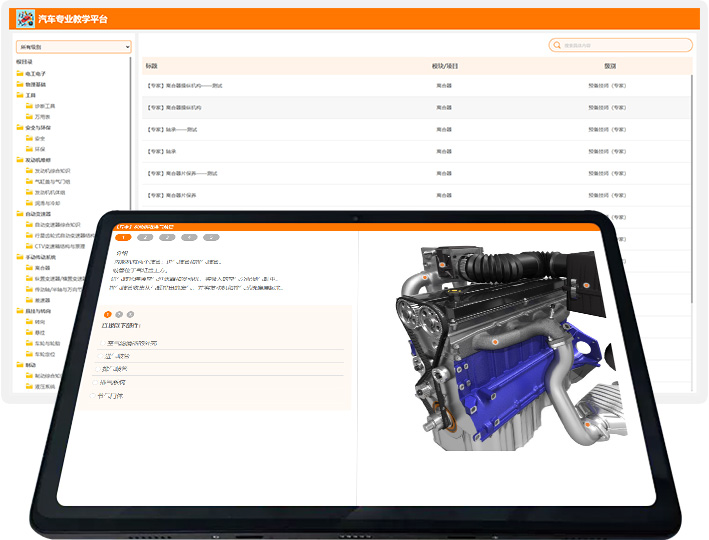Click the folder icon beside CTV变速箱结构与原理
Image resolution: width=709 pixels, height=540 pixels.
pos(29,246)
